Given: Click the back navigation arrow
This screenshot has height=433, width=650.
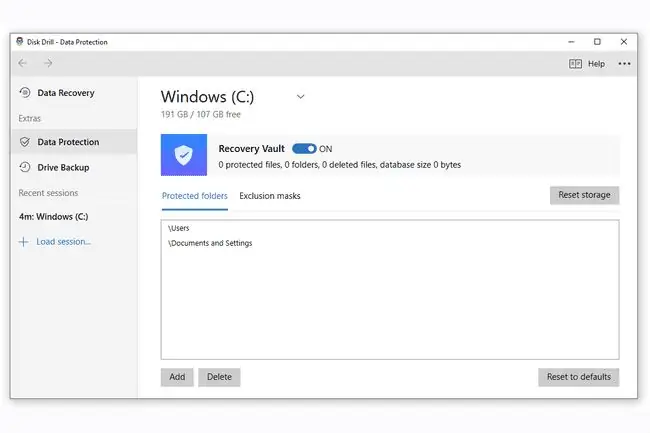Looking at the screenshot, I should [x=22, y=63].
